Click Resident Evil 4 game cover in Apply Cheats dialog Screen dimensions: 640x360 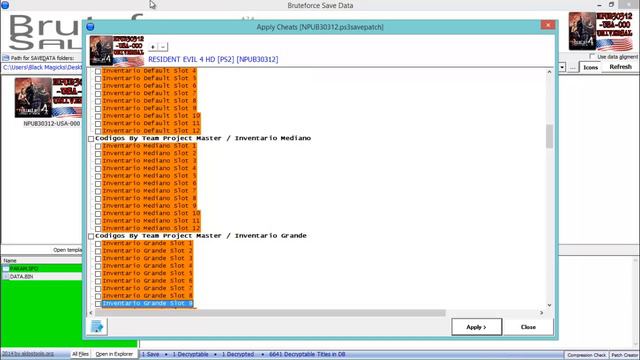coord(117,51)
